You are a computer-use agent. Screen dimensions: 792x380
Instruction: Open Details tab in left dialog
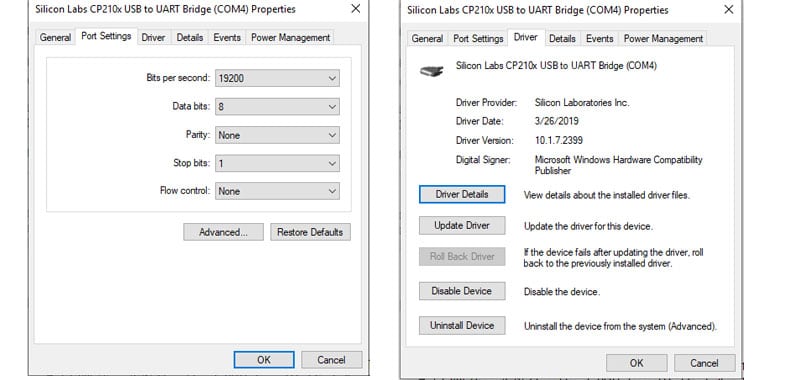point(190,37)
